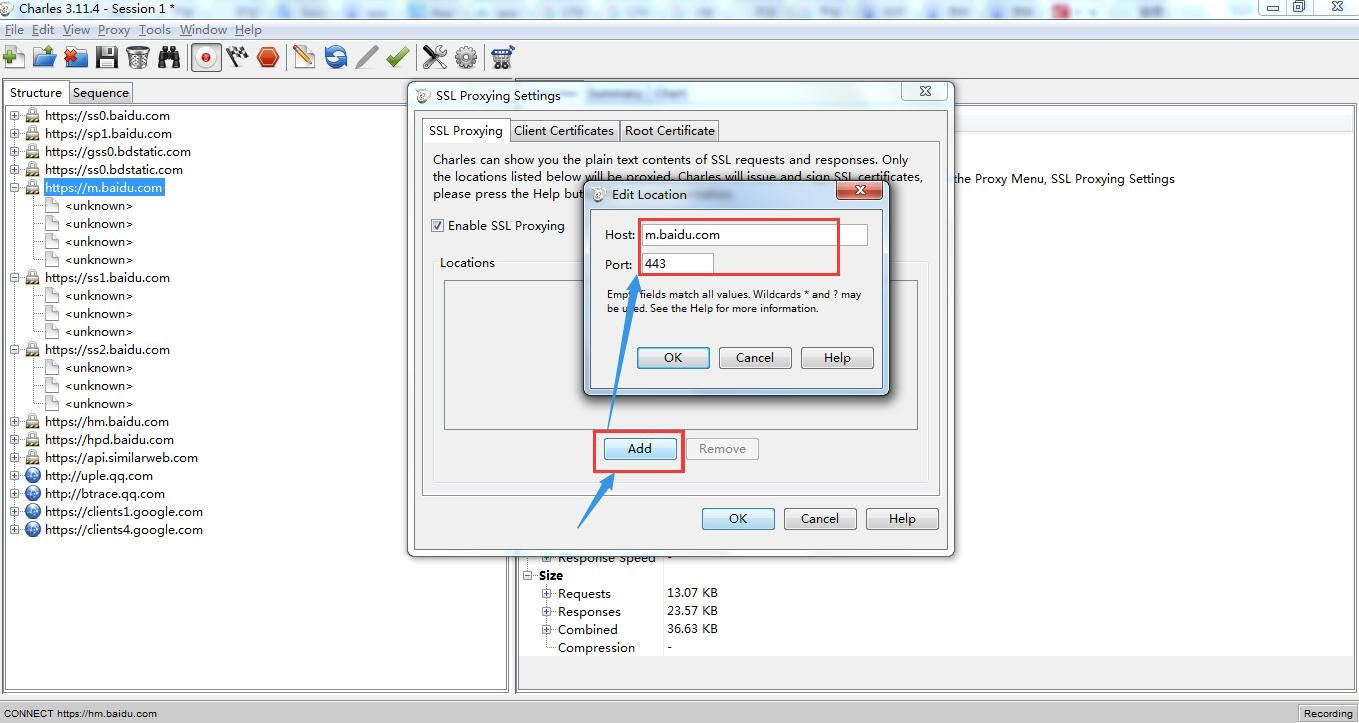Click Add to create a new SSL location
This screenshot has height=723, width=1359.
(640, 449)
